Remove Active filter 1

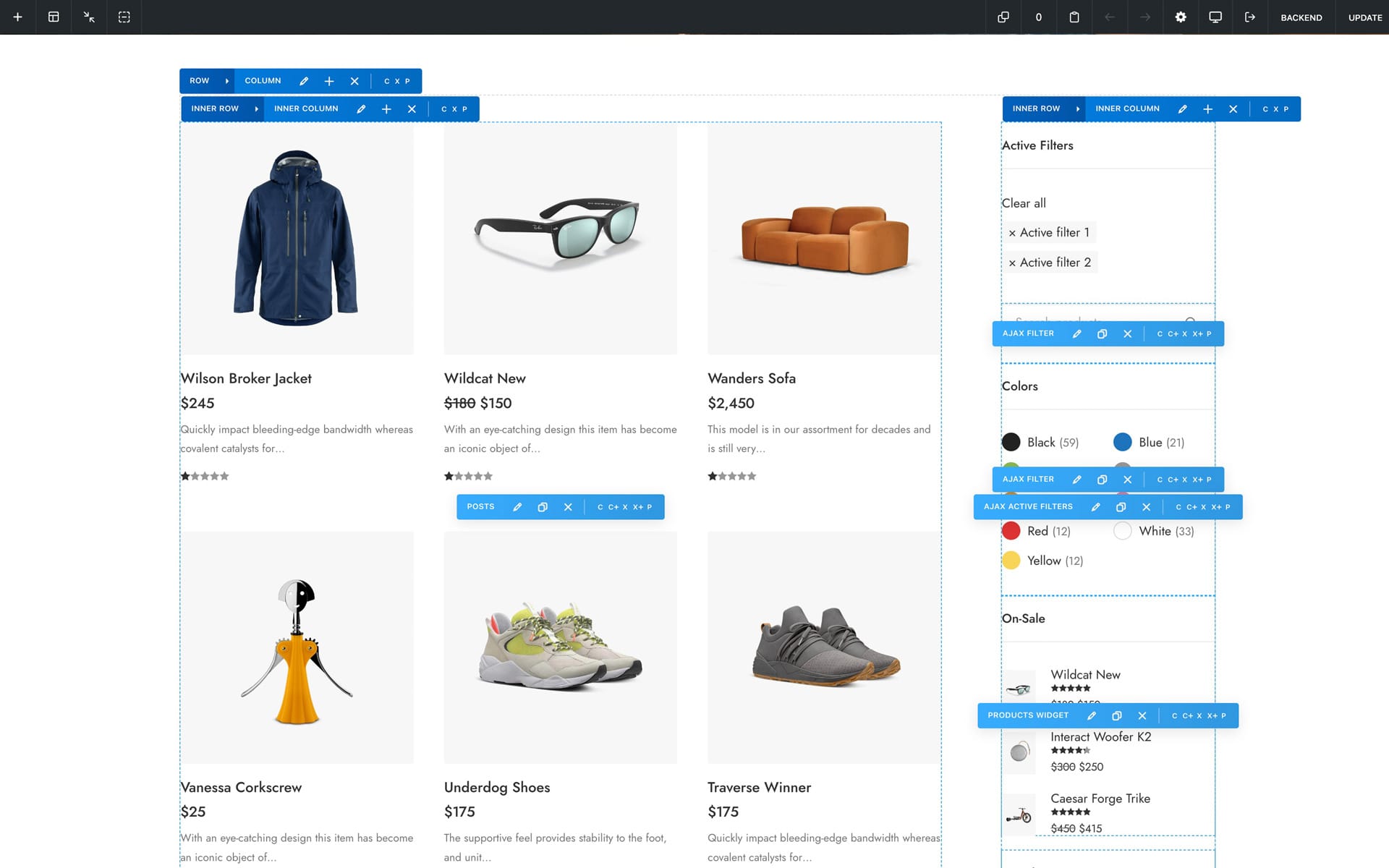[1012, 233]
